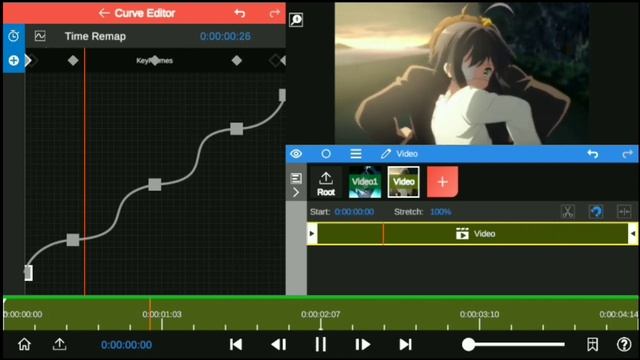The height and width of the screenshot is (360, 640).
Task: Open the curve graph icon beside Time Remap
Action: pos(40,36)
